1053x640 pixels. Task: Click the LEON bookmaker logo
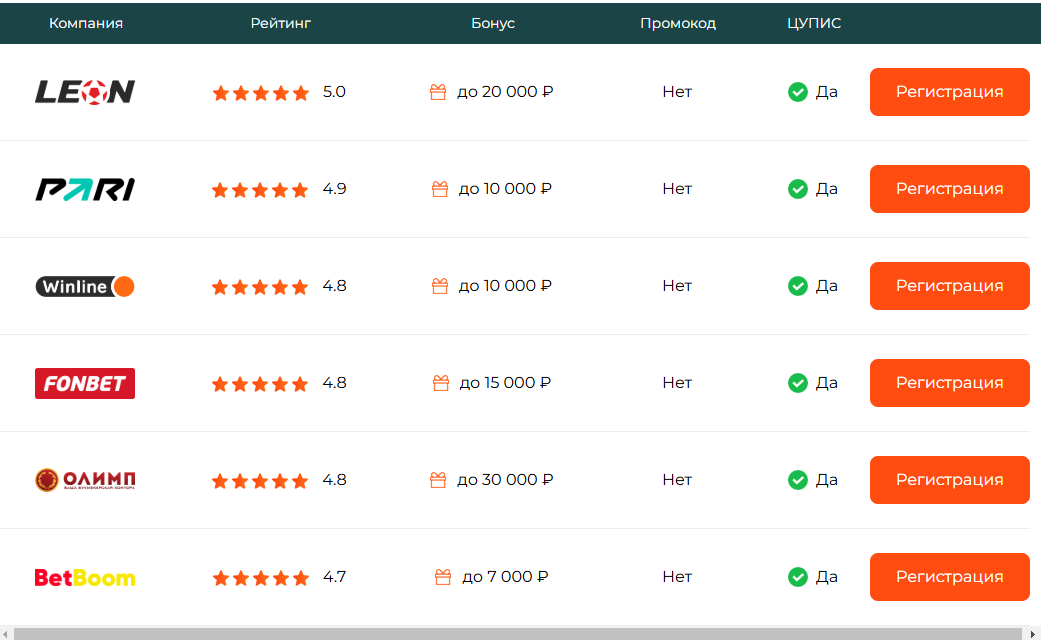click(85, 92)
